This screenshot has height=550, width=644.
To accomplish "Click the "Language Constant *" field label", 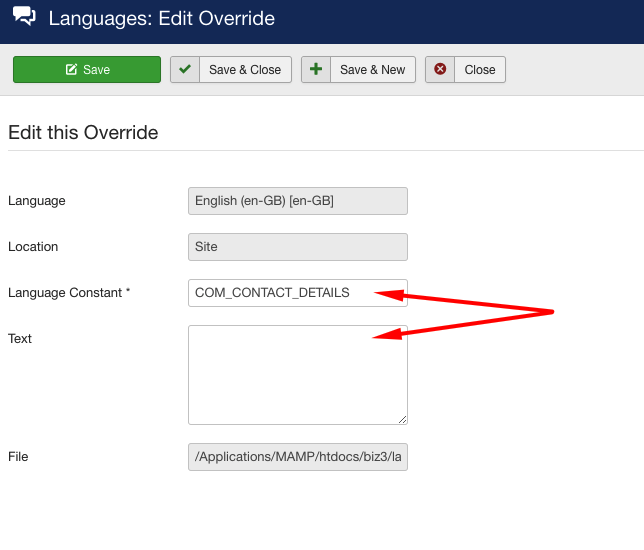I will pos(69,293).
